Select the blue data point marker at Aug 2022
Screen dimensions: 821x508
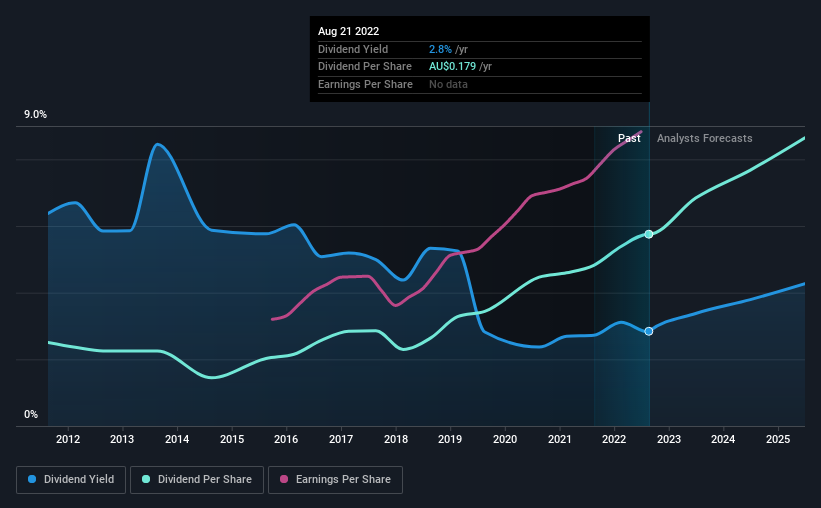tap(649, 332)
